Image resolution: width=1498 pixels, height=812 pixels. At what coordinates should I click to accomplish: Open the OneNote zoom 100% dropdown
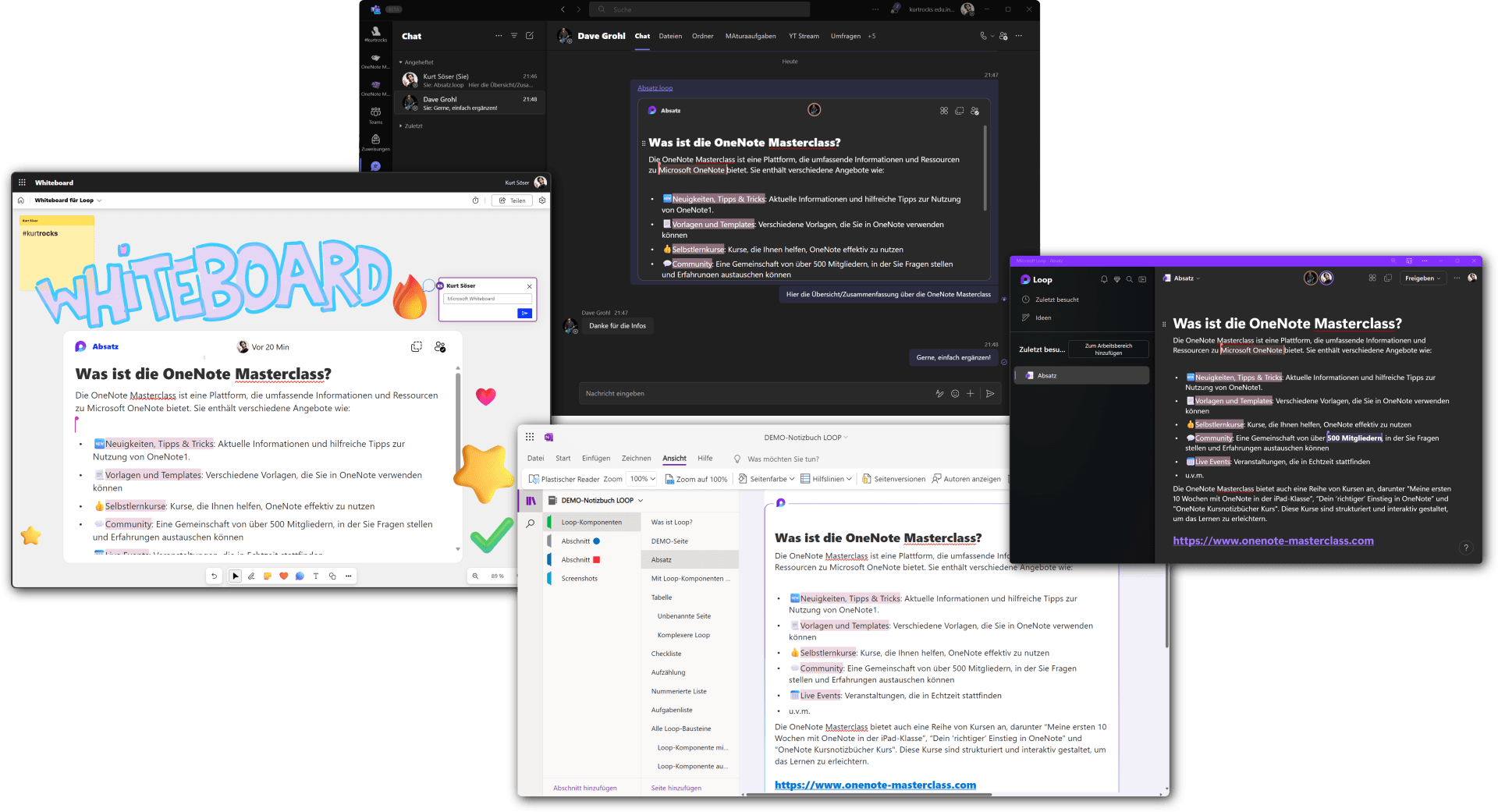click(643, 479)
